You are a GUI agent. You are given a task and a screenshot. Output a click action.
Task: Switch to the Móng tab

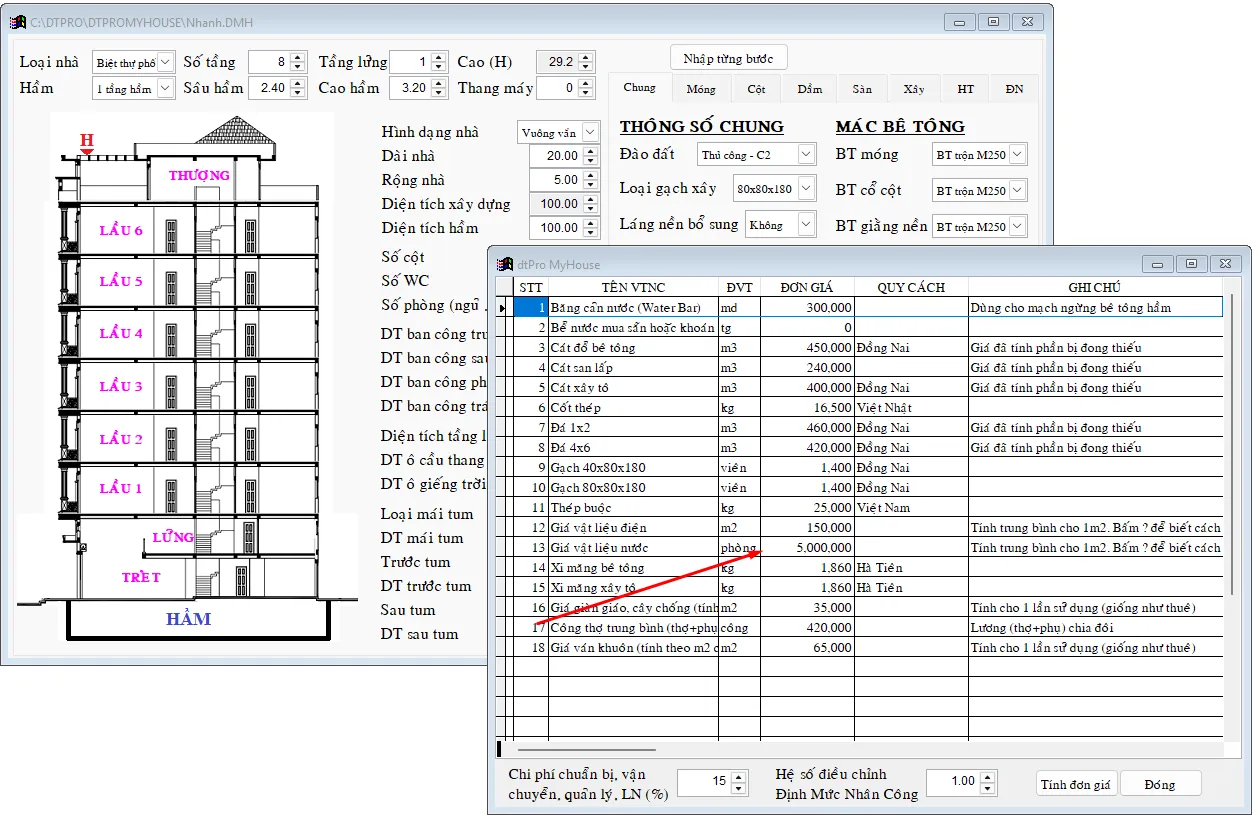700,89
